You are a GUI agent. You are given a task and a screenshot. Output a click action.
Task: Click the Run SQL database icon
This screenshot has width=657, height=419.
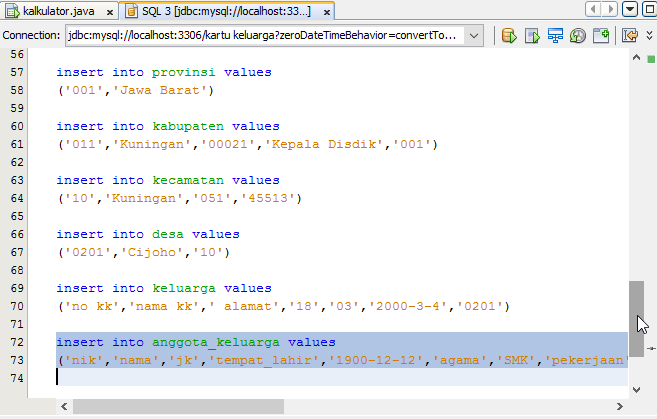[x=509, y=36]
